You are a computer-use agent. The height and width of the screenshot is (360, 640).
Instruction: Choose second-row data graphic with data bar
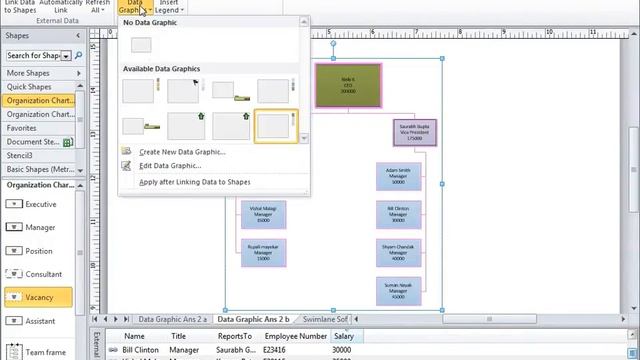(141, 126)
